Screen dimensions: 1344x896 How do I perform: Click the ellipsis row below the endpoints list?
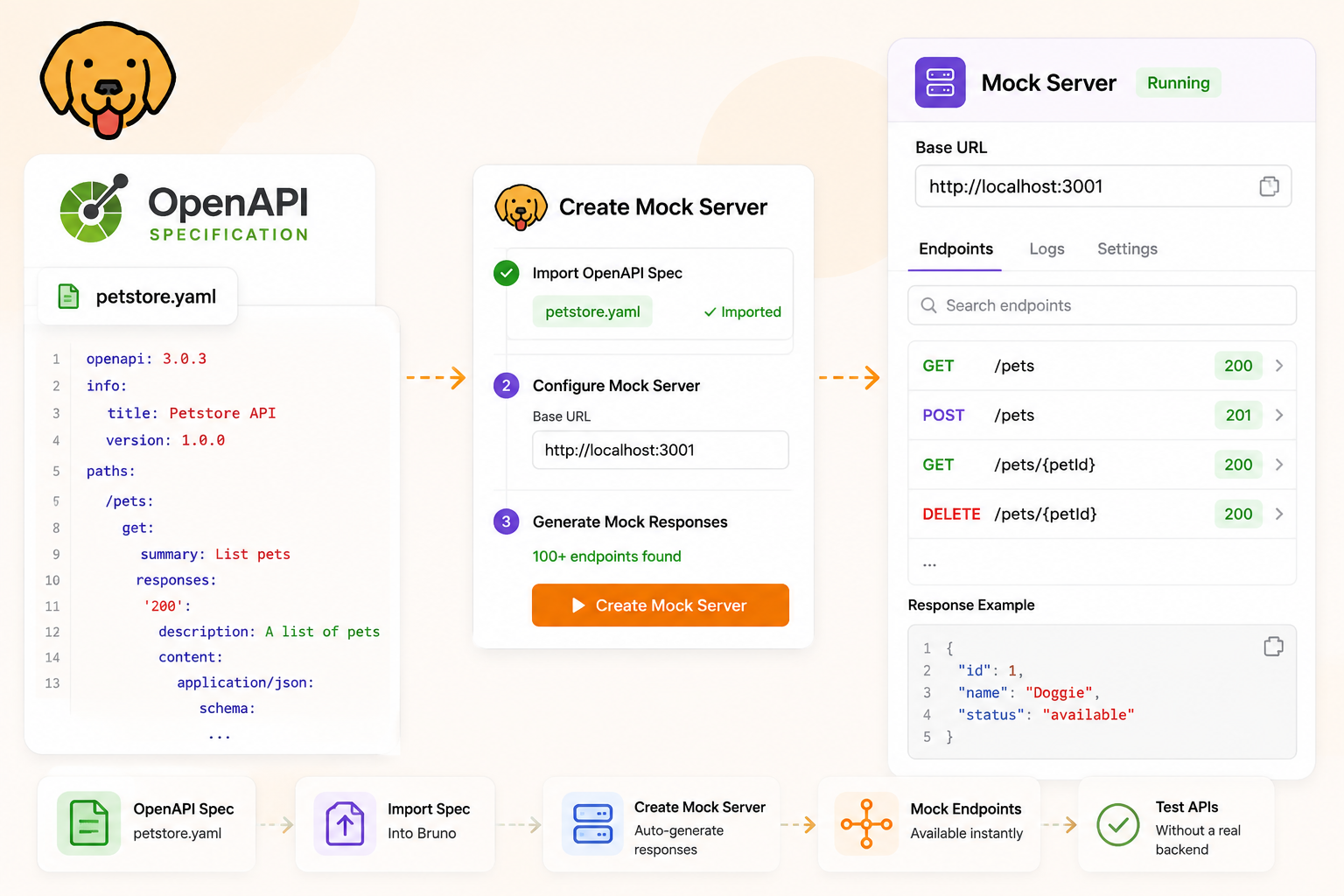[1102, 563]
